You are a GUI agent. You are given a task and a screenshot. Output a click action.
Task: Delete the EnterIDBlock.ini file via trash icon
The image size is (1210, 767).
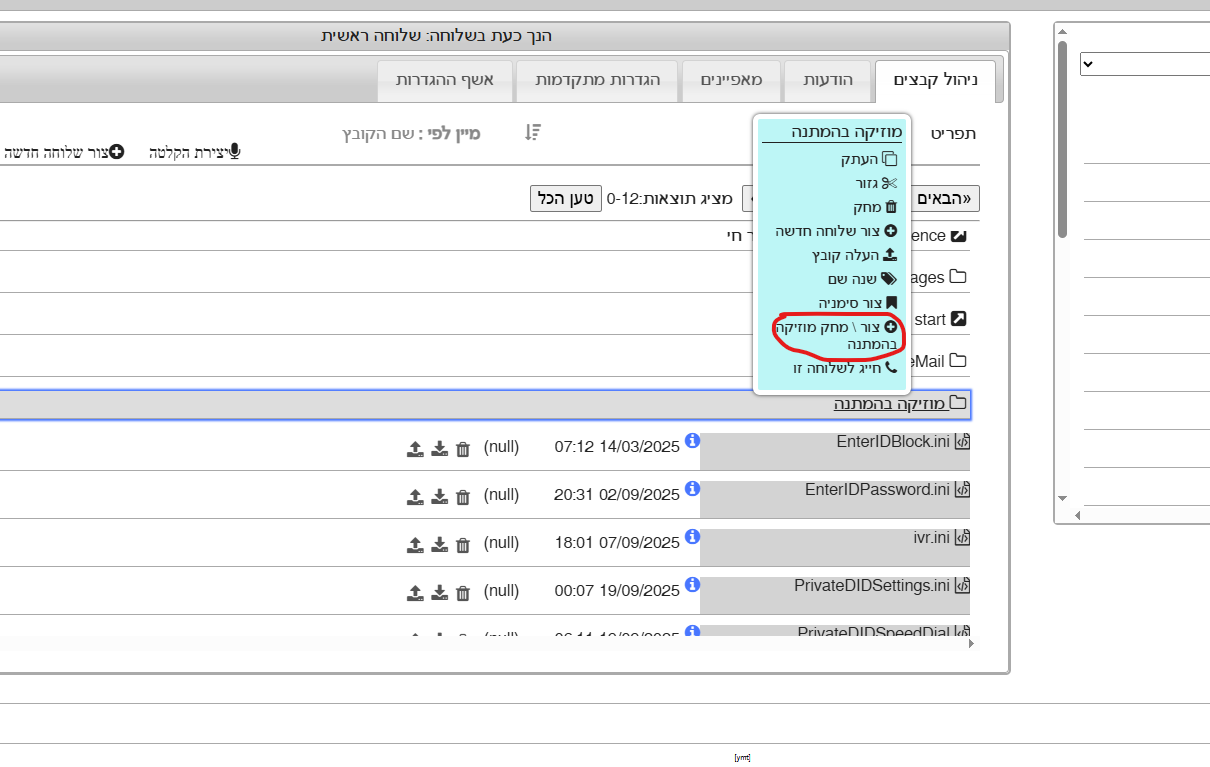click(463, 449)
